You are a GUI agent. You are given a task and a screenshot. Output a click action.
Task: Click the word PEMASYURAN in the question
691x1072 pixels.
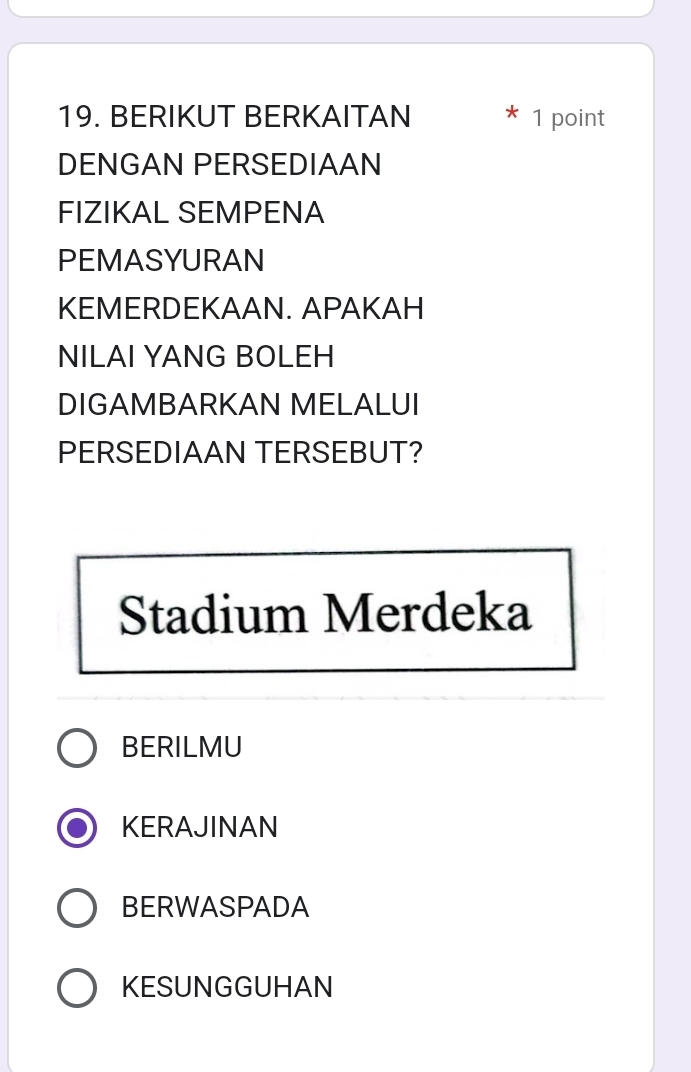point(161,261)
